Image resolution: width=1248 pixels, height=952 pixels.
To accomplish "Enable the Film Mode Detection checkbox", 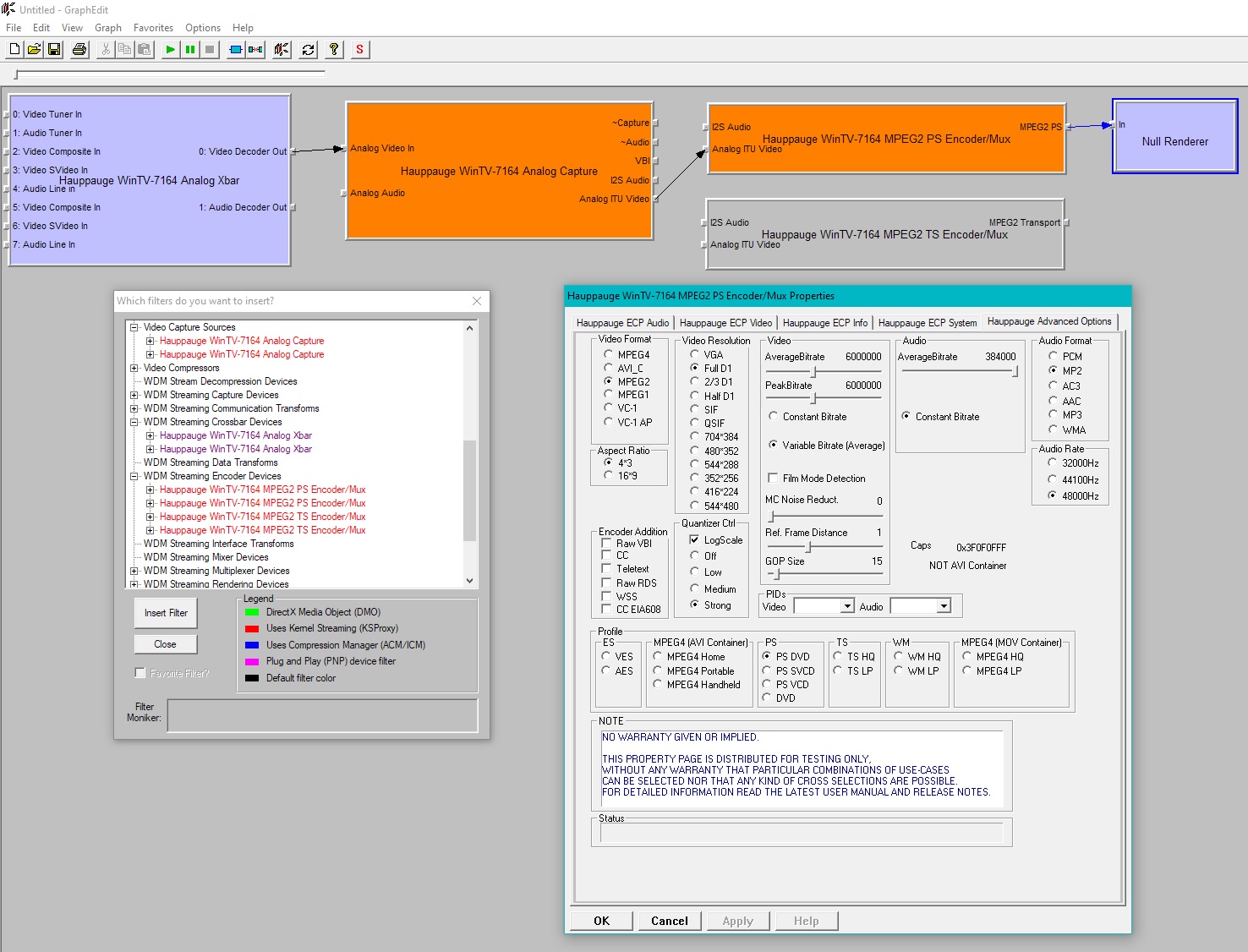I will (x=773, y=479).
